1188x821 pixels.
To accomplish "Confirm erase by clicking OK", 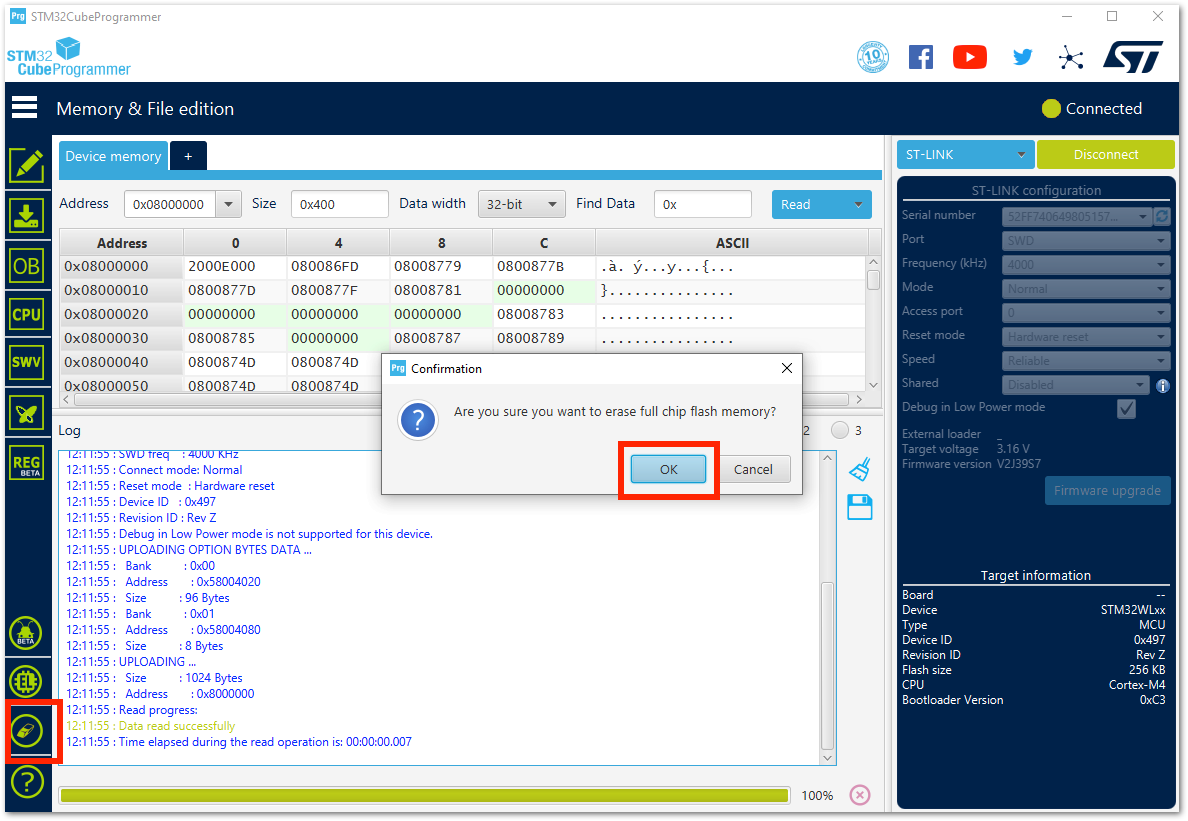I will point(668,470).
